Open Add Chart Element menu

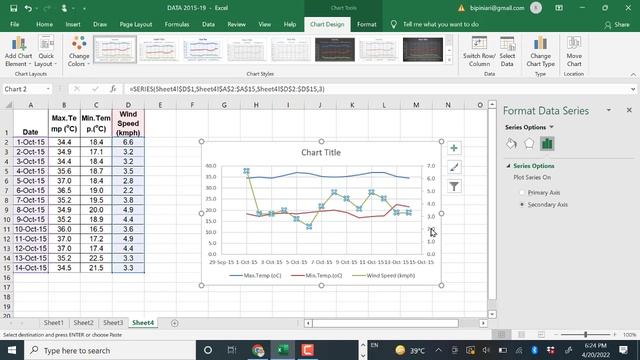point(18,51)
